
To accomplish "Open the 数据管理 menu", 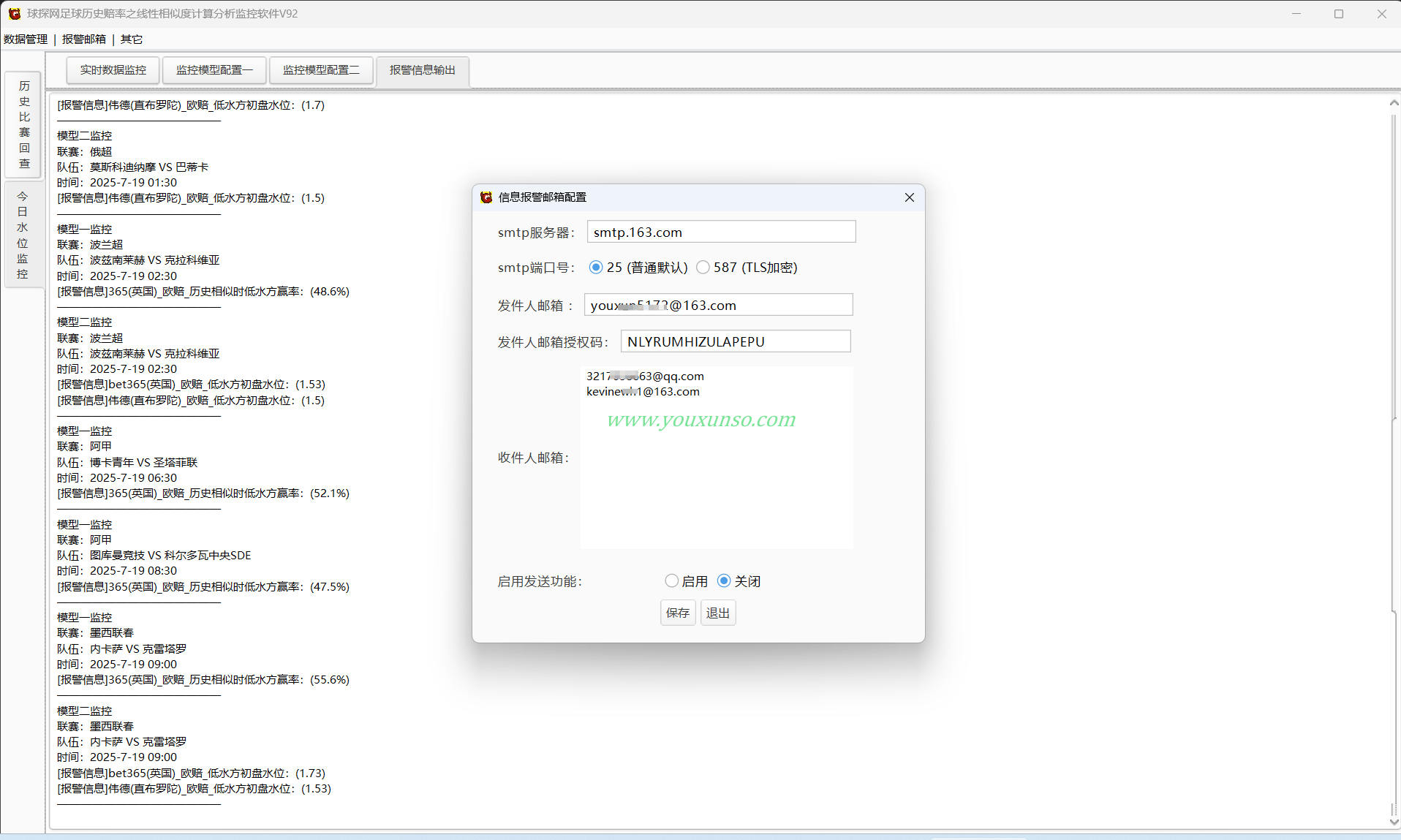I will tap(26, 39).
